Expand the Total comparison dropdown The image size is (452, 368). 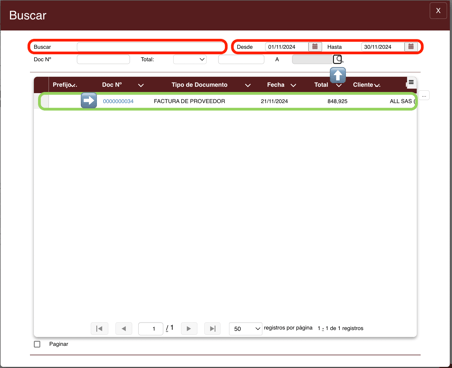pyautogui.click(x=190, y=59)
